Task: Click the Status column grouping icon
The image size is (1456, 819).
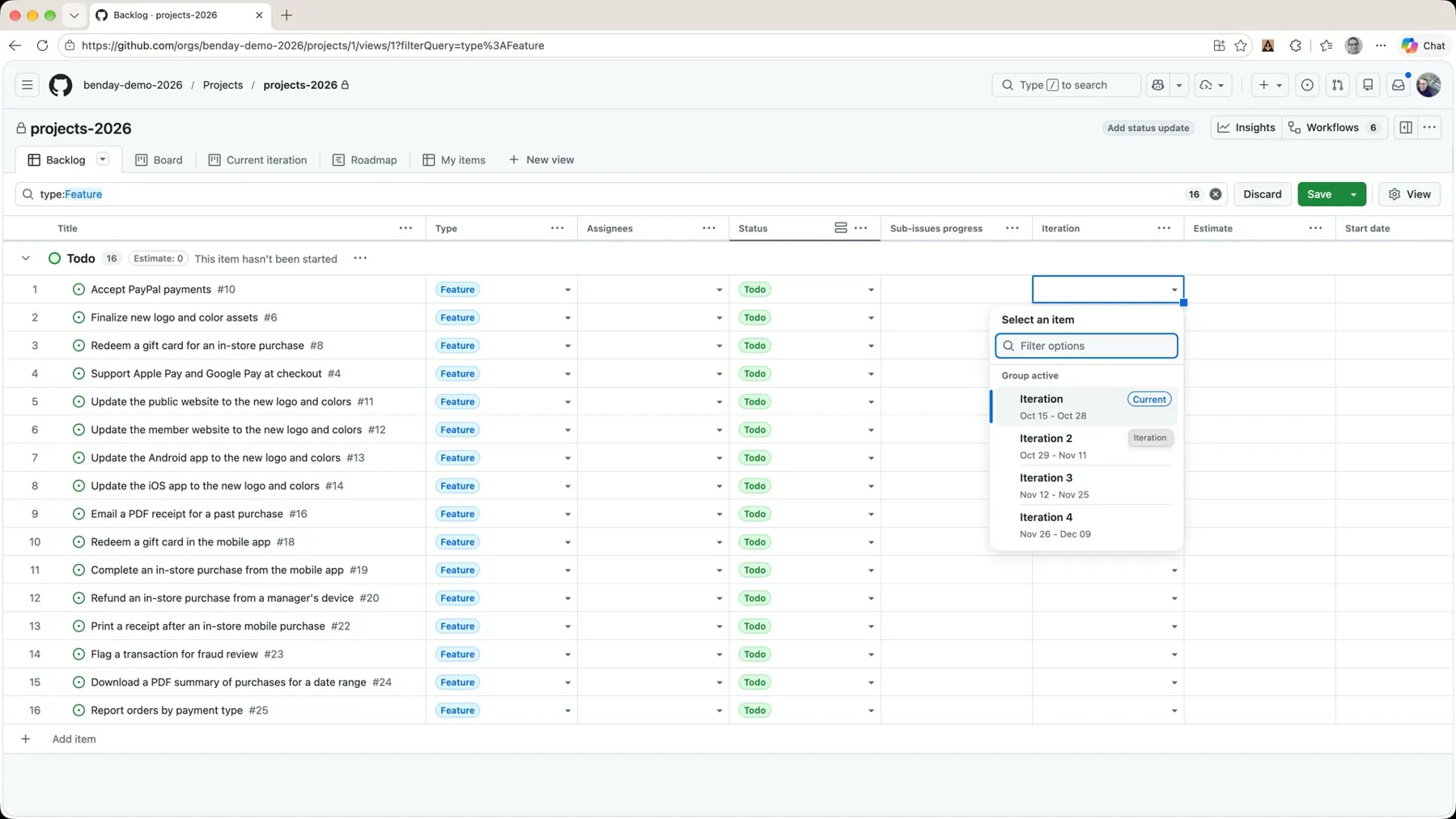Action: point(841,228)
